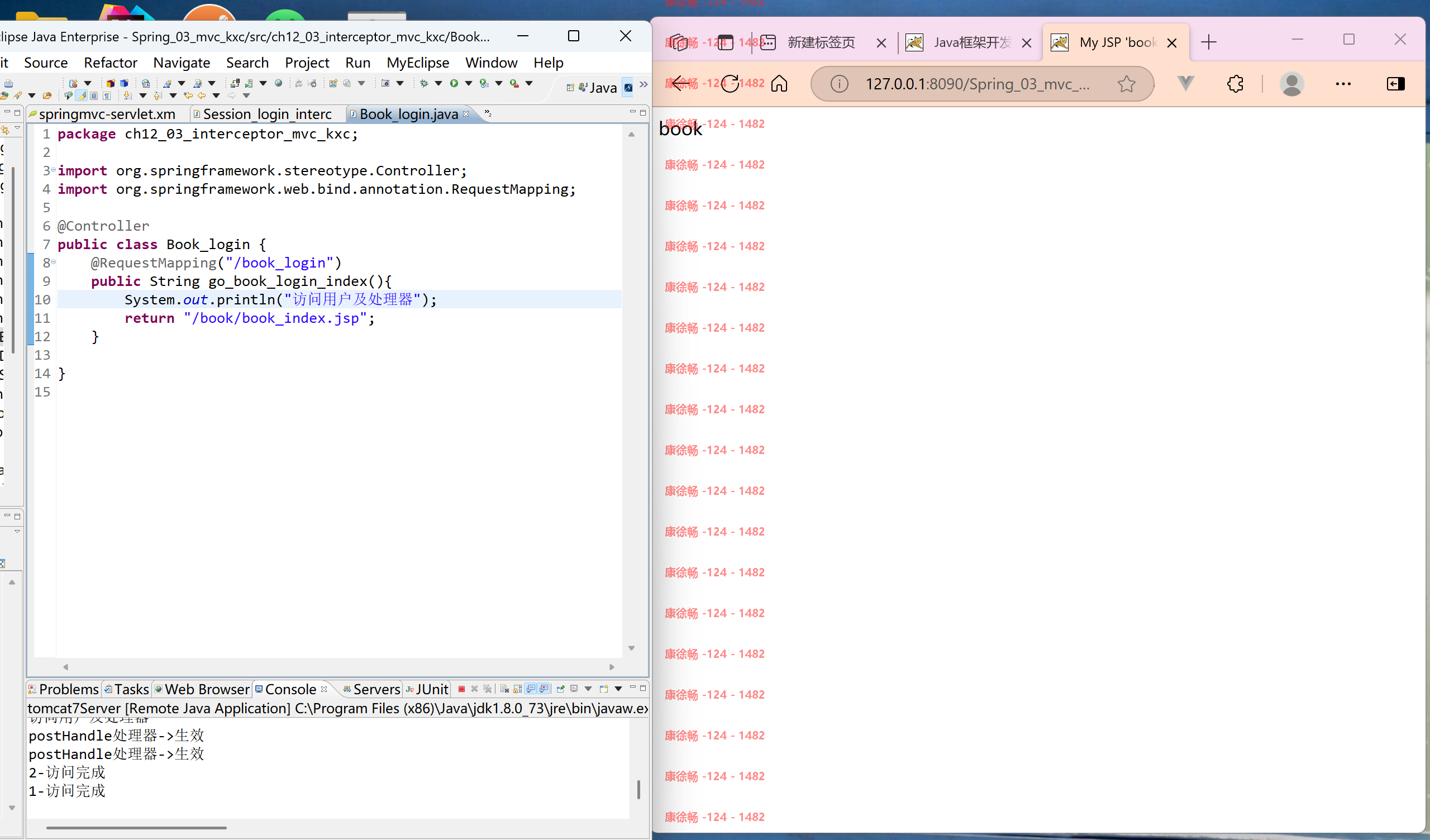Viewport: 1430px width, 840px height.
Task: Click browser Back arrow
Action: (680, 84)
